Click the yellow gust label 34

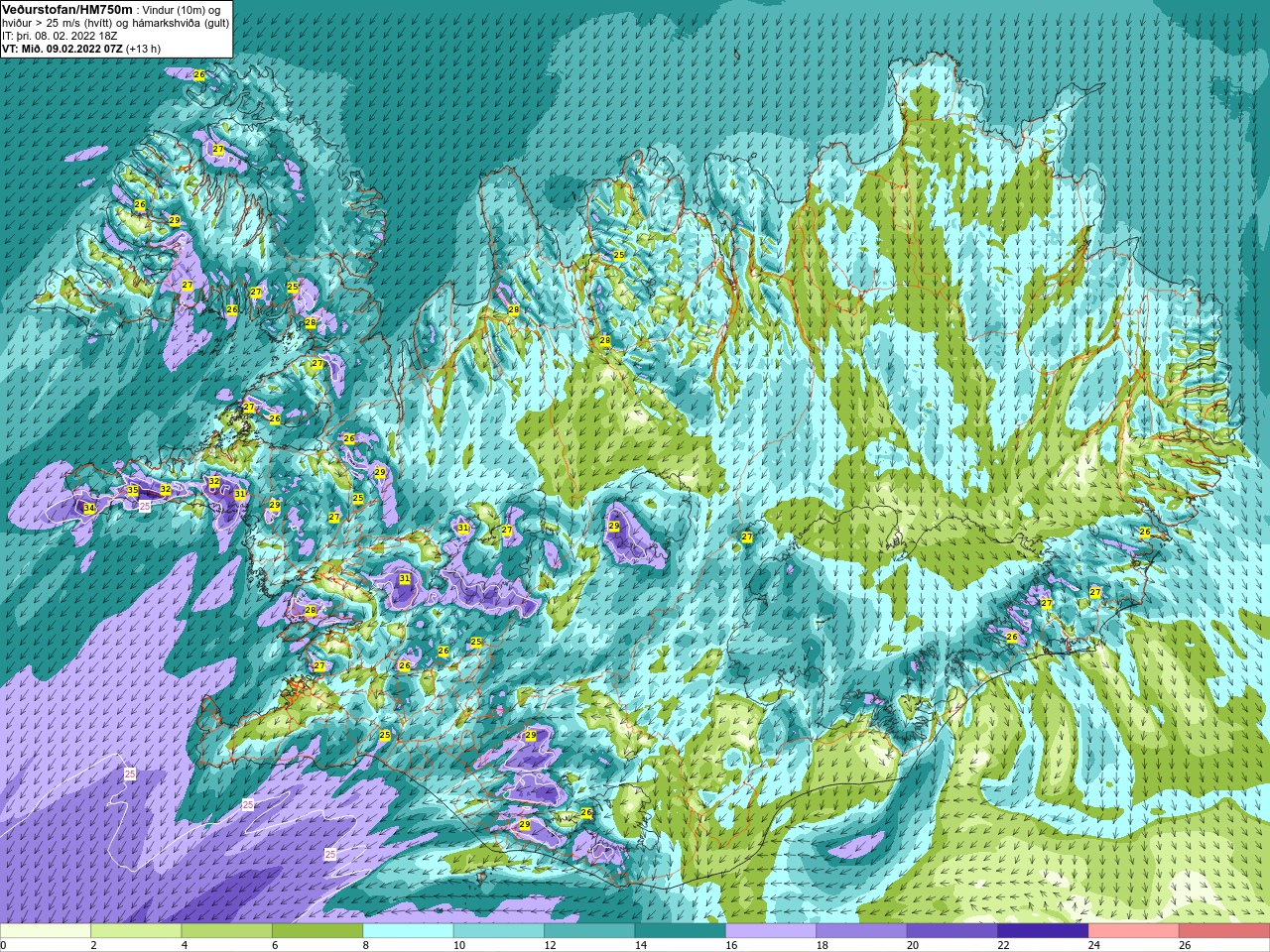[89, 508]
